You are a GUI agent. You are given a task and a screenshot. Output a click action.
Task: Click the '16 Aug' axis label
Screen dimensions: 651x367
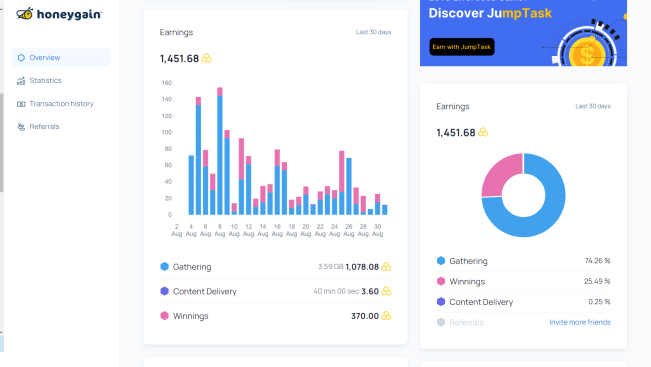click(x=277, y=230)
